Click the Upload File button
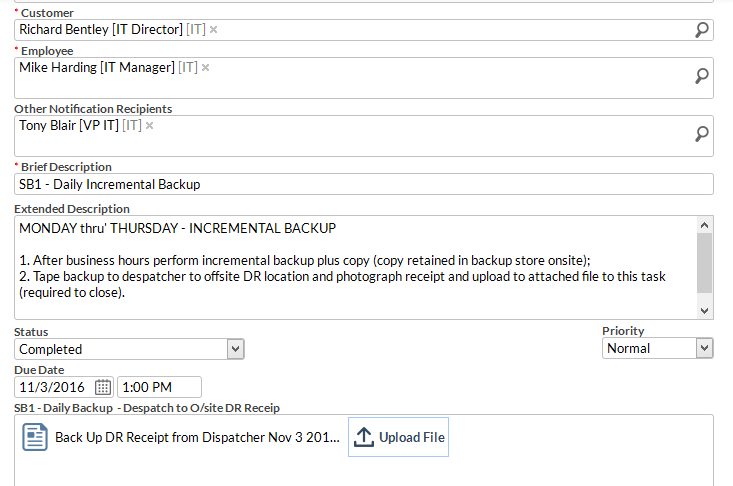Image resolution: width=733 pixels, height=486 pixels. [x=398, y=437]
